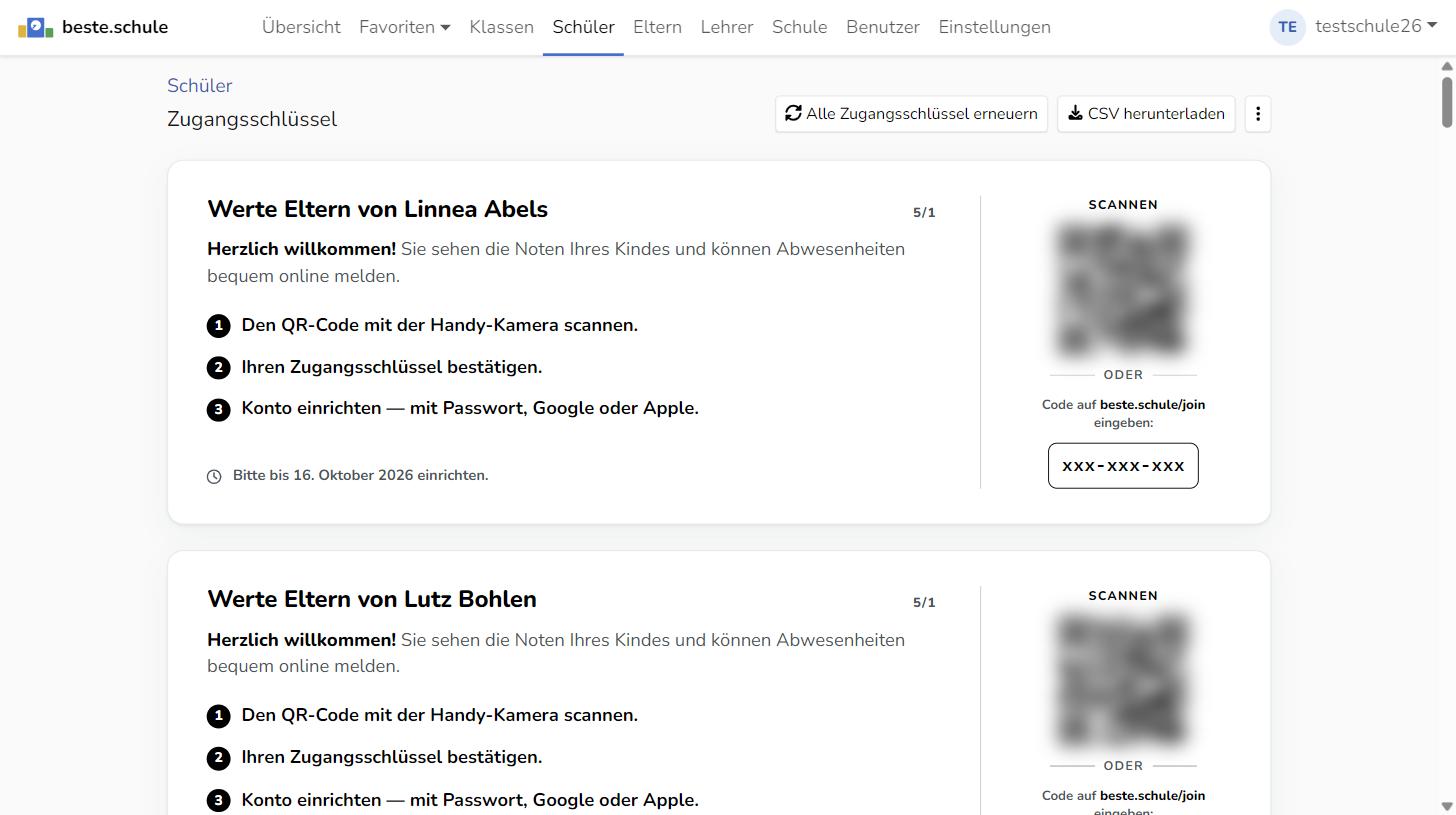Viewport: 1456px width, 815px height.
Task: Click the 5/1 class label in Linnea Abels' card
Action: click(924, 213)
